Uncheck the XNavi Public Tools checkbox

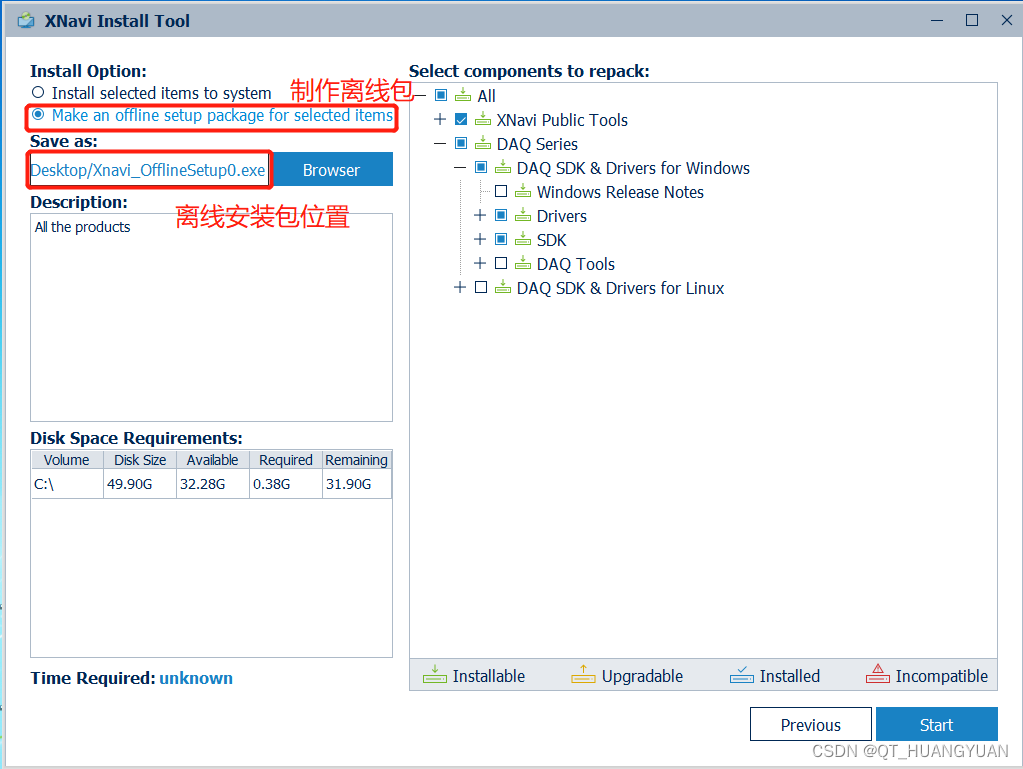pos(461,119)
